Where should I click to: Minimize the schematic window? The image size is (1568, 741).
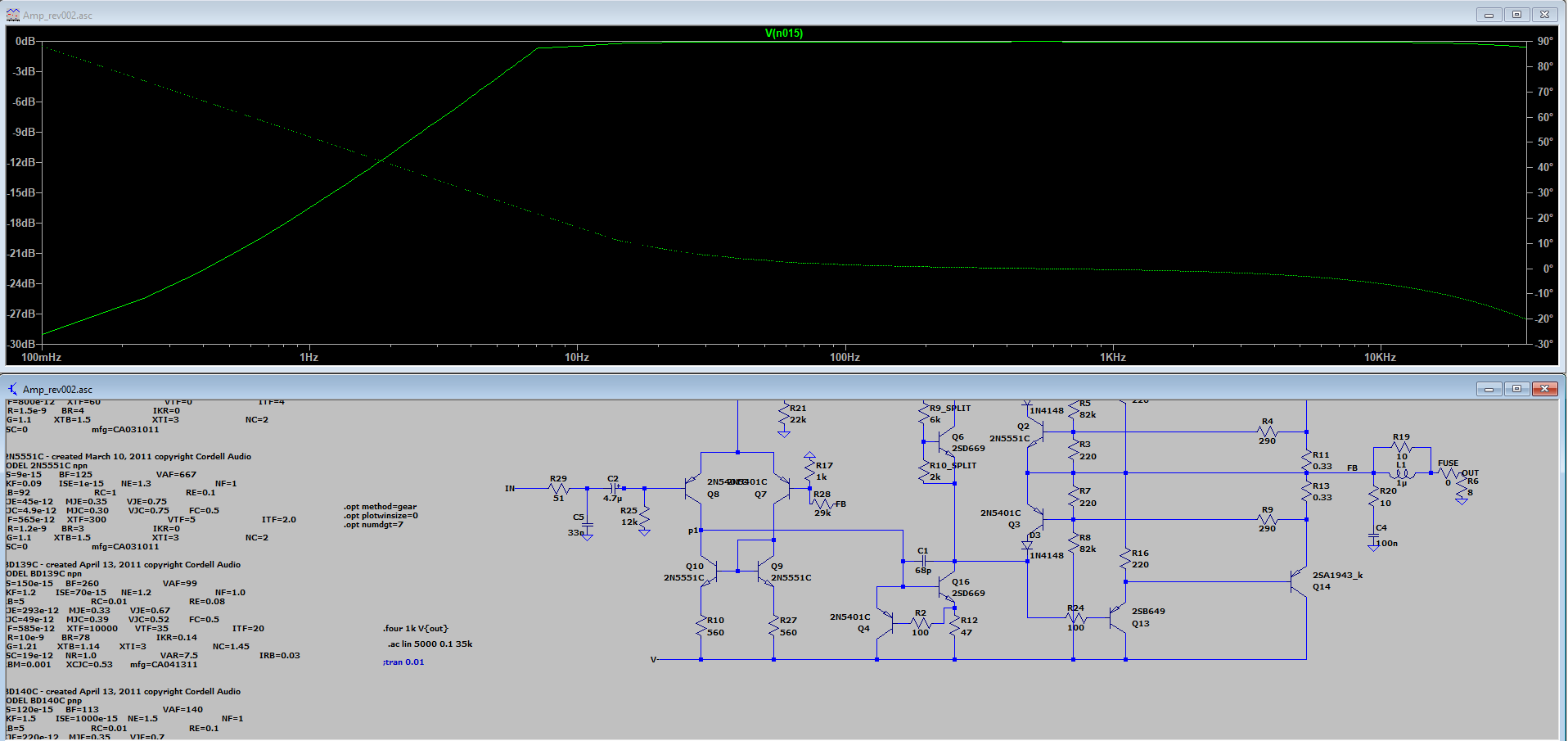[1489, 389]
